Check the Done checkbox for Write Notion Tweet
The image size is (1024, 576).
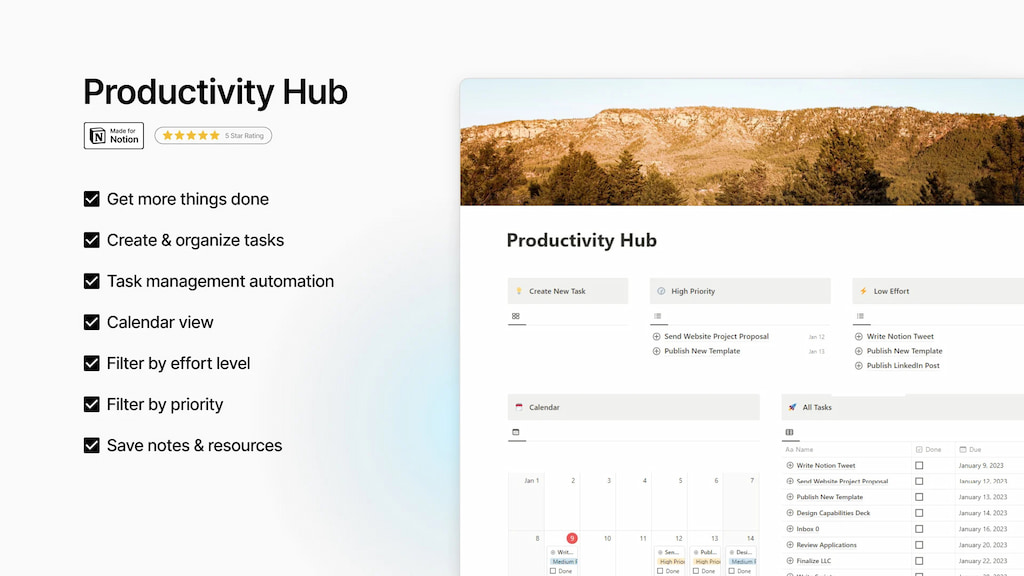(919, 465)
